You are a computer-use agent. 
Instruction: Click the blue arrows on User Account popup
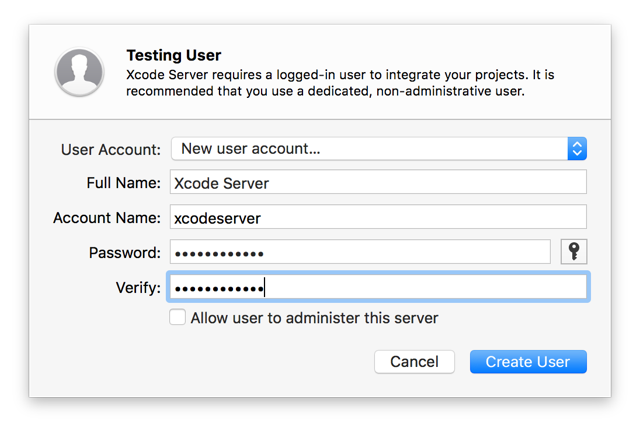click(x=576, y=149)
